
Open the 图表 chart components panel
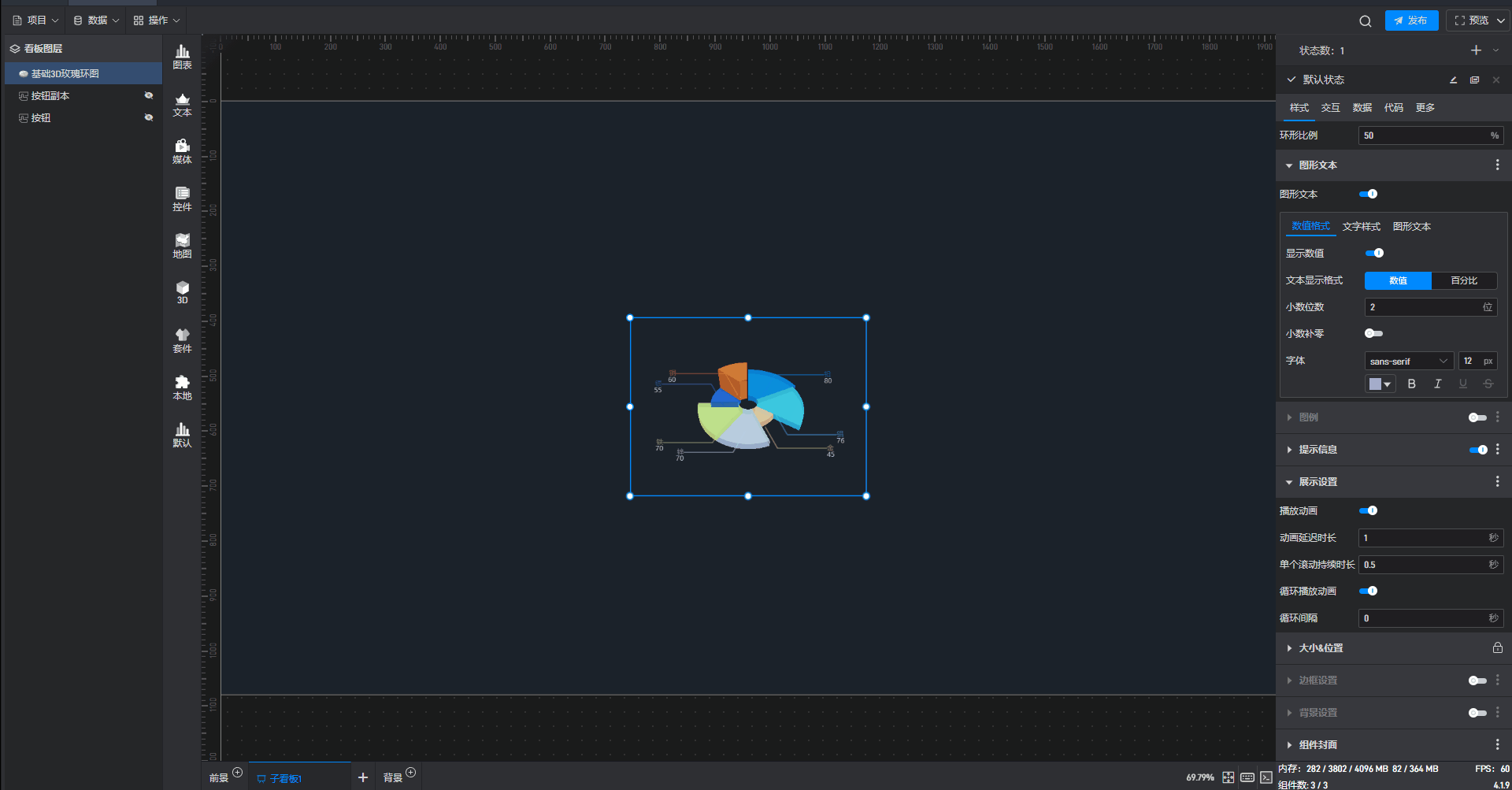[x=182, y=57]
